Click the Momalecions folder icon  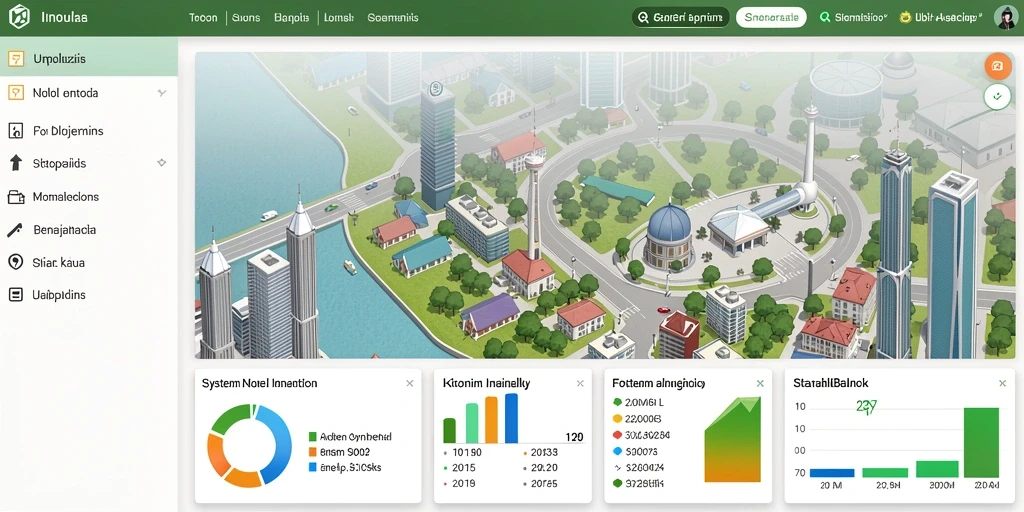point(16,197)
